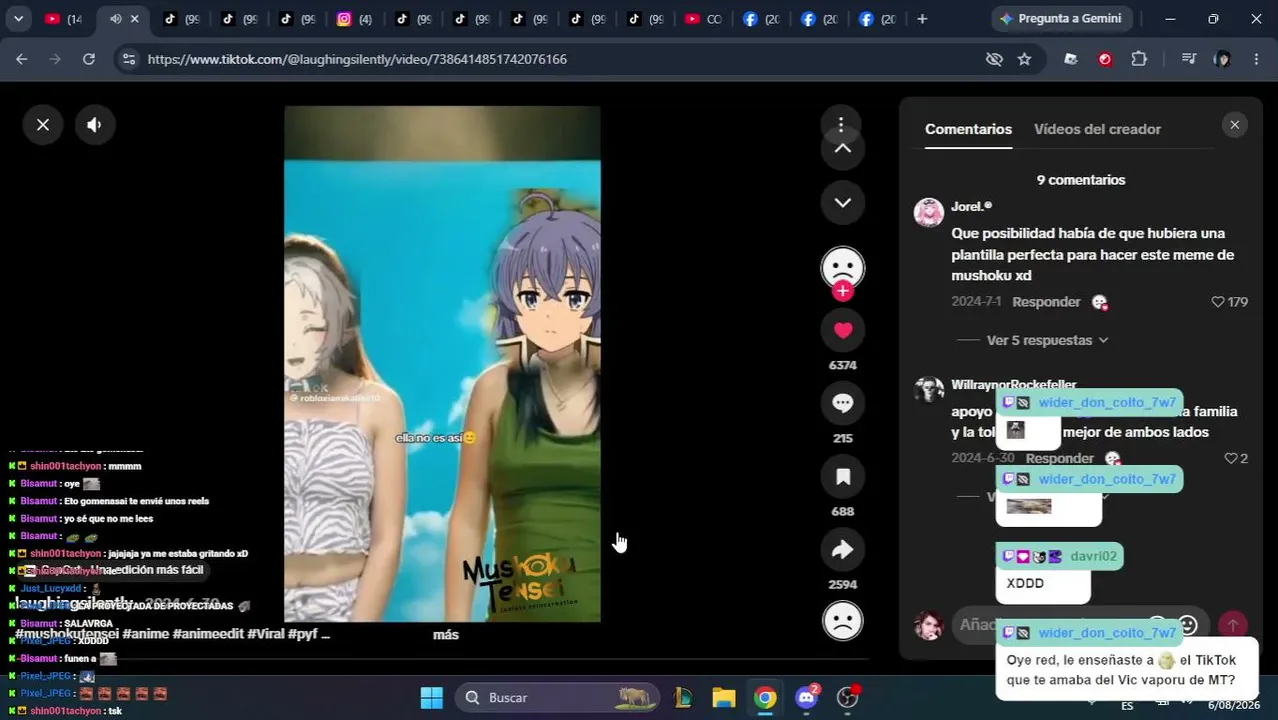
Task: Click the taskbar Buscar search box
Action: tap(557, 698)
